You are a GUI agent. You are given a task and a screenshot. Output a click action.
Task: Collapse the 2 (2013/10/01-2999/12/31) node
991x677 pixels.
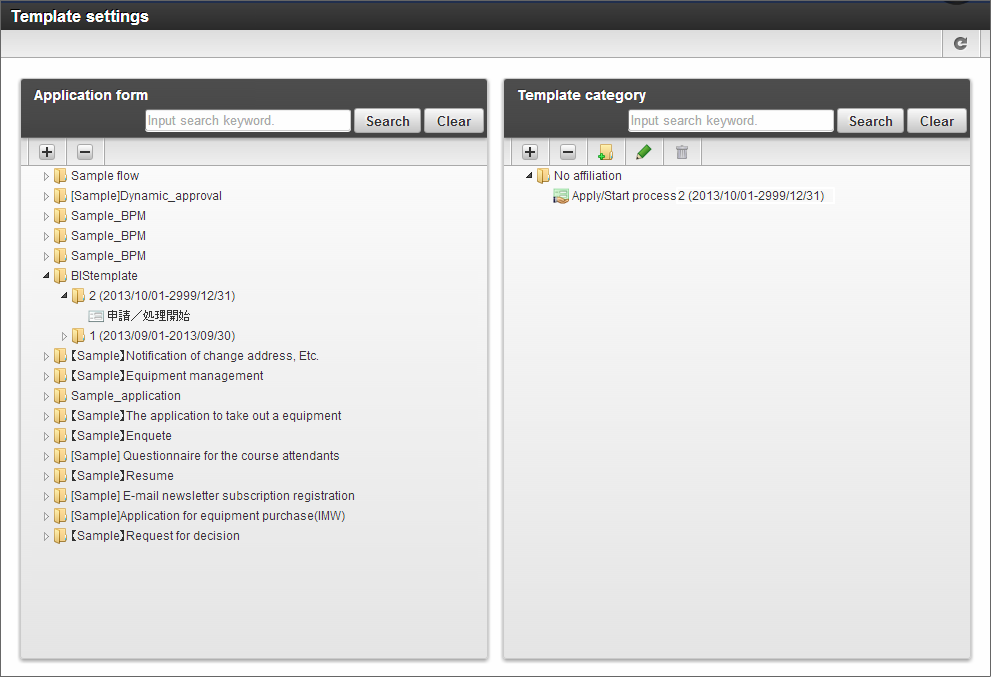(x=64, y=296)
